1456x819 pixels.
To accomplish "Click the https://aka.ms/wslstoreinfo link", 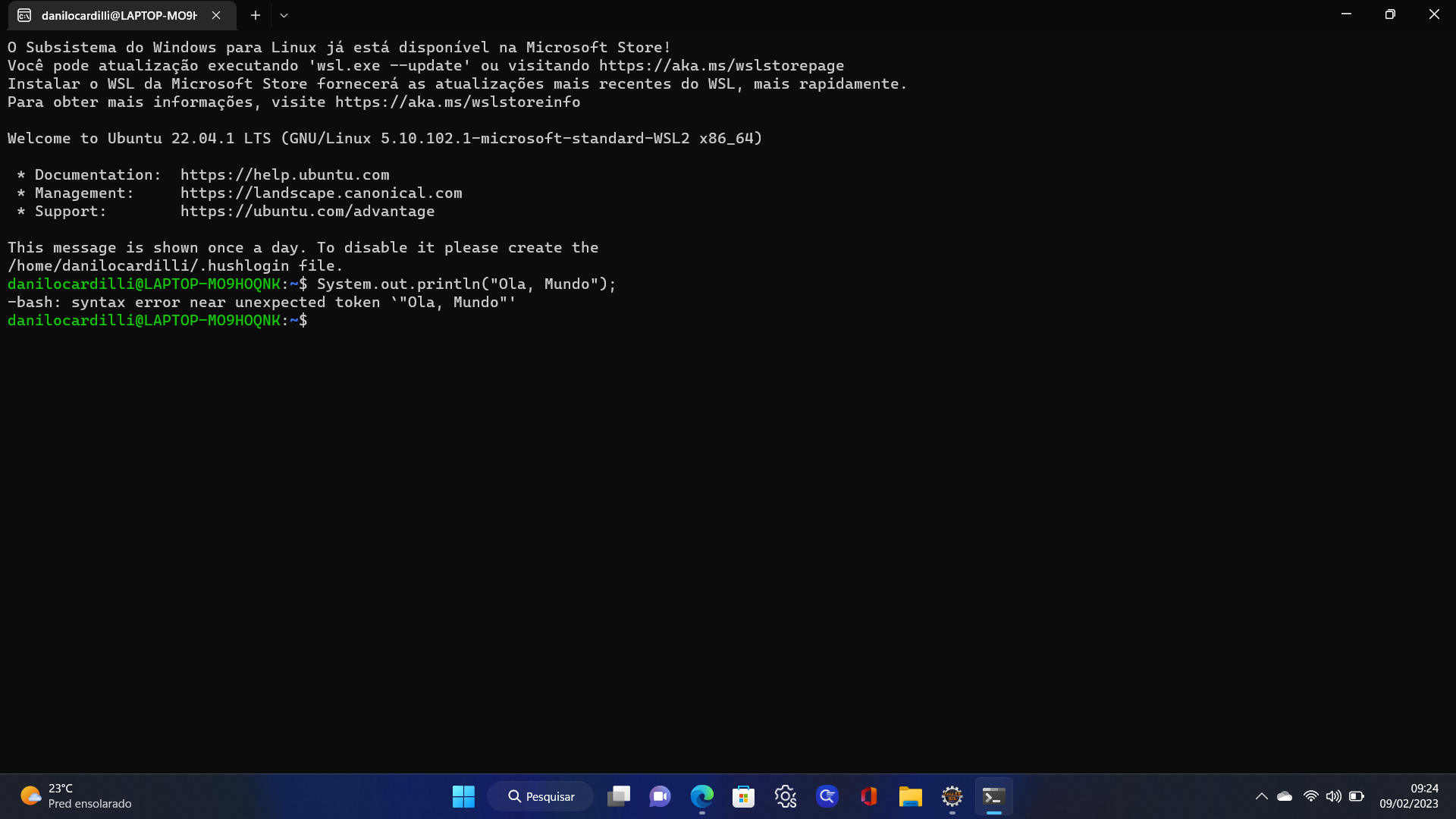I will click(457, 102).
